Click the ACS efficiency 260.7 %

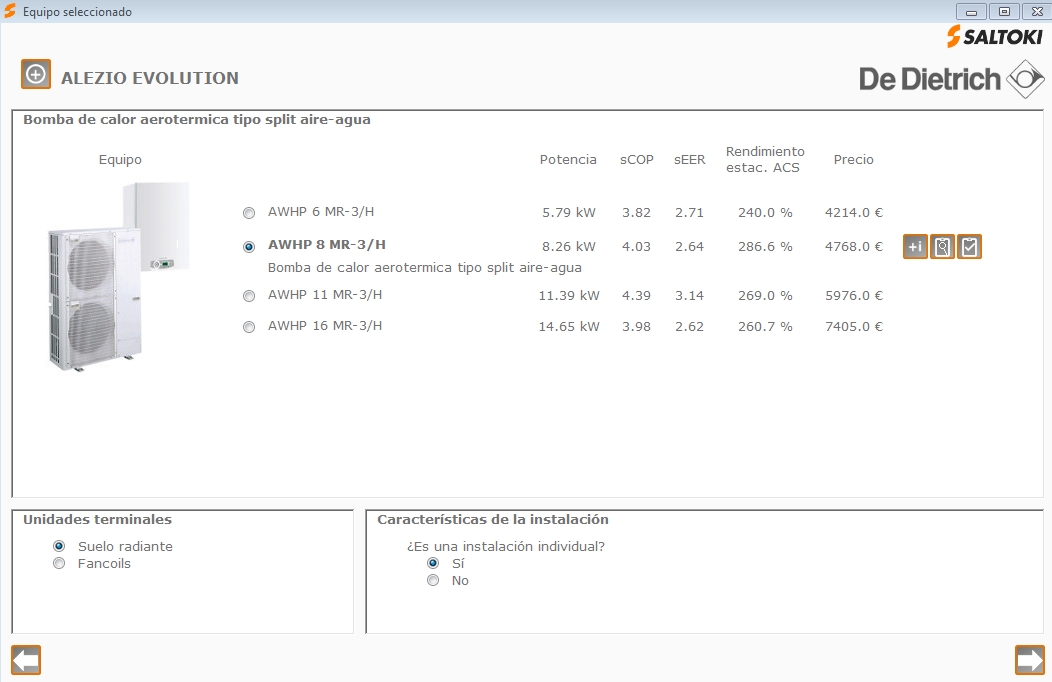click(765, 327)
